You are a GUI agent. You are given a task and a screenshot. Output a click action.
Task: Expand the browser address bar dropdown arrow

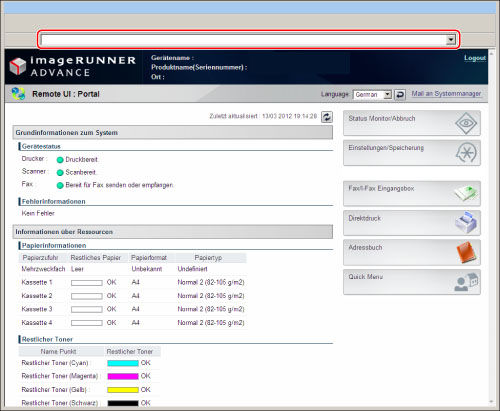(x=451, y=40)
